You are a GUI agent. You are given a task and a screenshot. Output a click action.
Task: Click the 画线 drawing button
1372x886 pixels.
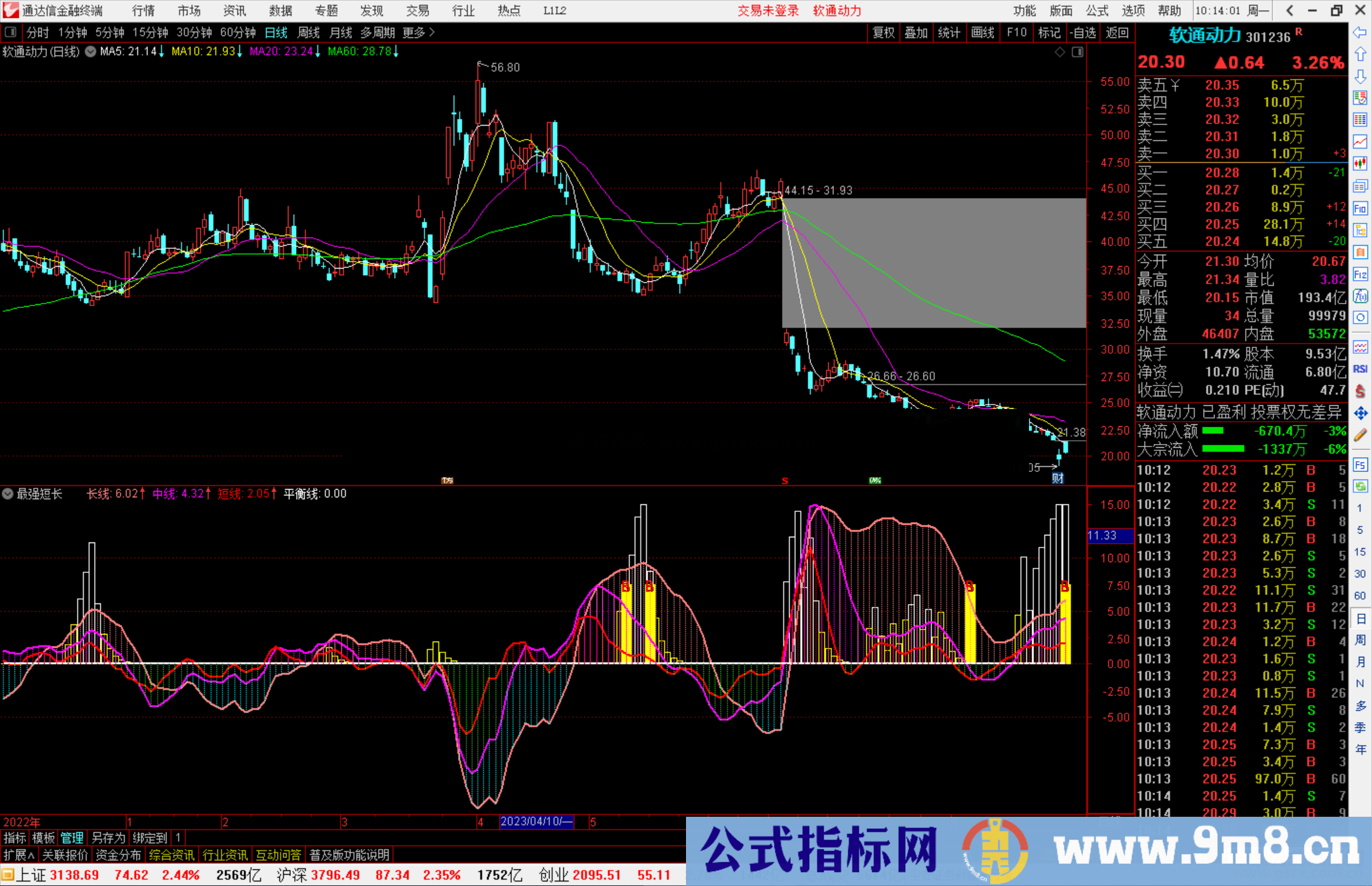[983, 32]
